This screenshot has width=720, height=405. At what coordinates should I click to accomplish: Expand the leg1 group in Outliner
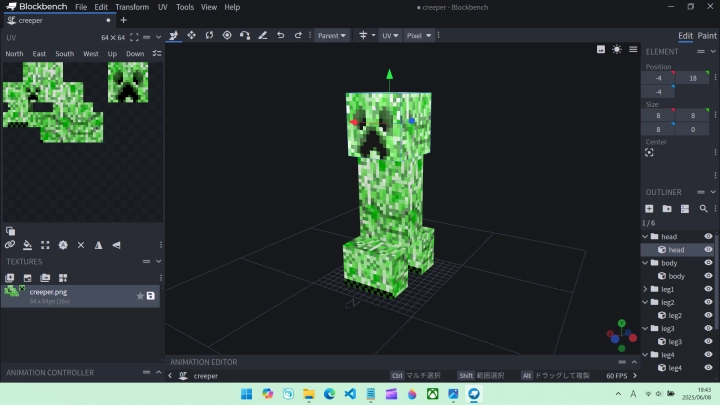pos(645,289)
